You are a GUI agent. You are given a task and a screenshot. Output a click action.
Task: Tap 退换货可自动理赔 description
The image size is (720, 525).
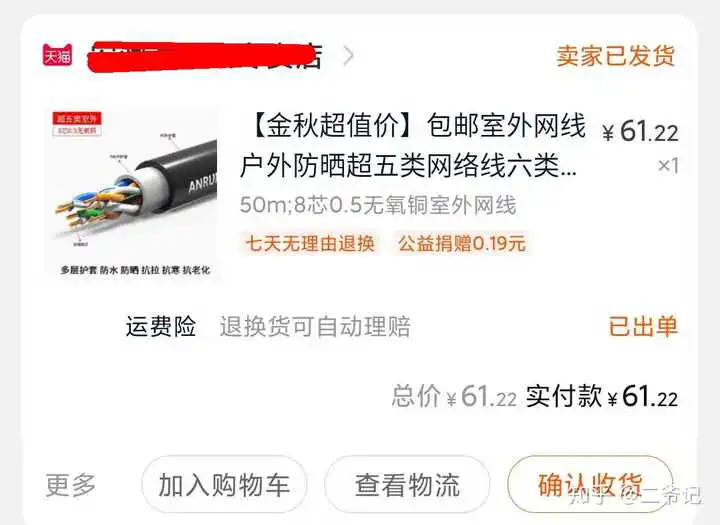point(315,327)
